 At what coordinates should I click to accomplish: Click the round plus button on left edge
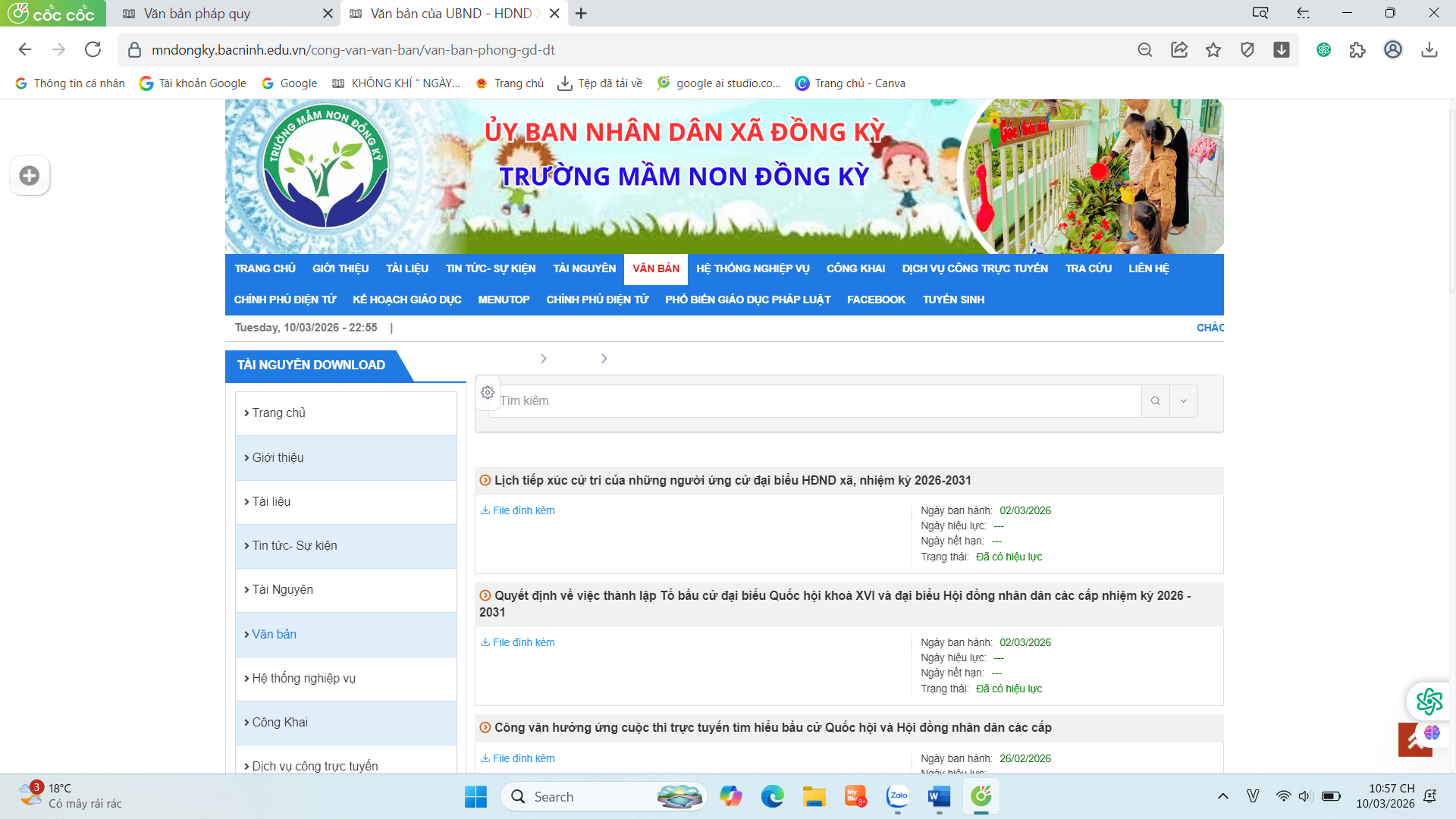(30, 175)
